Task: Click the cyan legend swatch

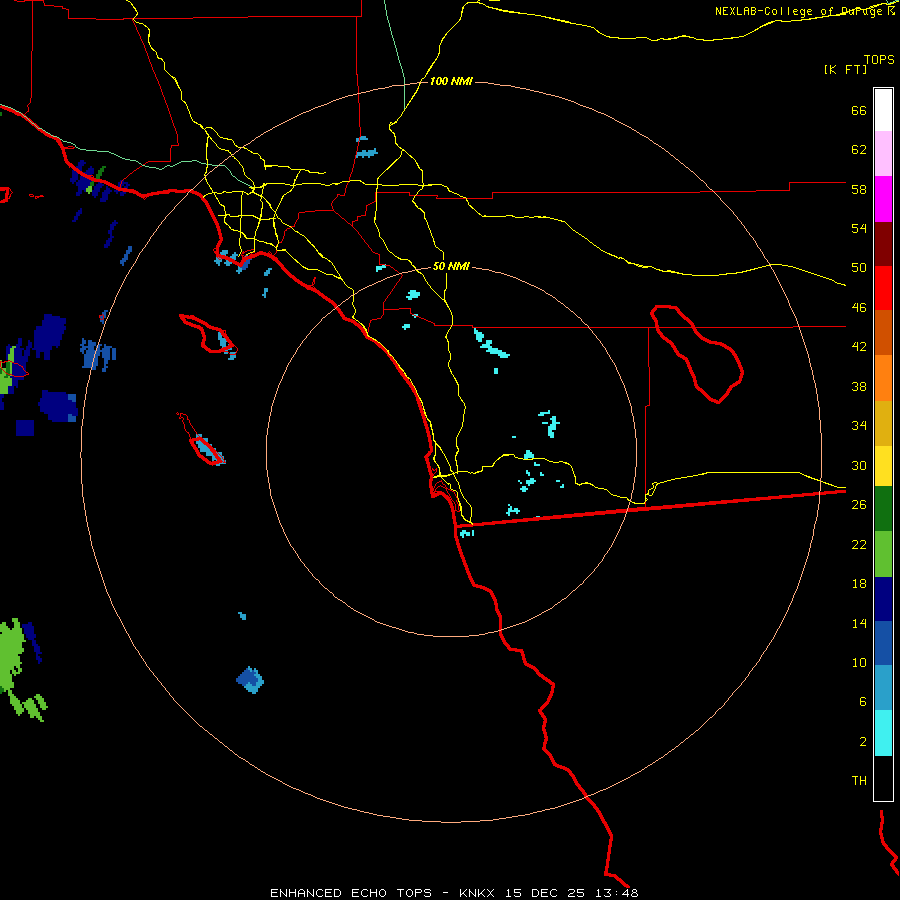Action: pos(883,733)
